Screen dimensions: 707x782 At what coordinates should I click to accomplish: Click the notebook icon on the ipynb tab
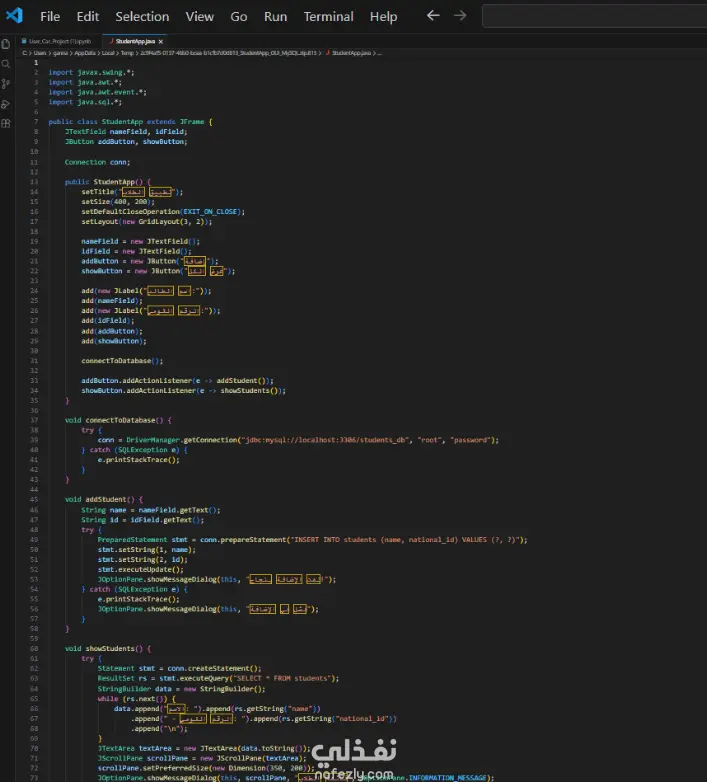tap(23, 41)
